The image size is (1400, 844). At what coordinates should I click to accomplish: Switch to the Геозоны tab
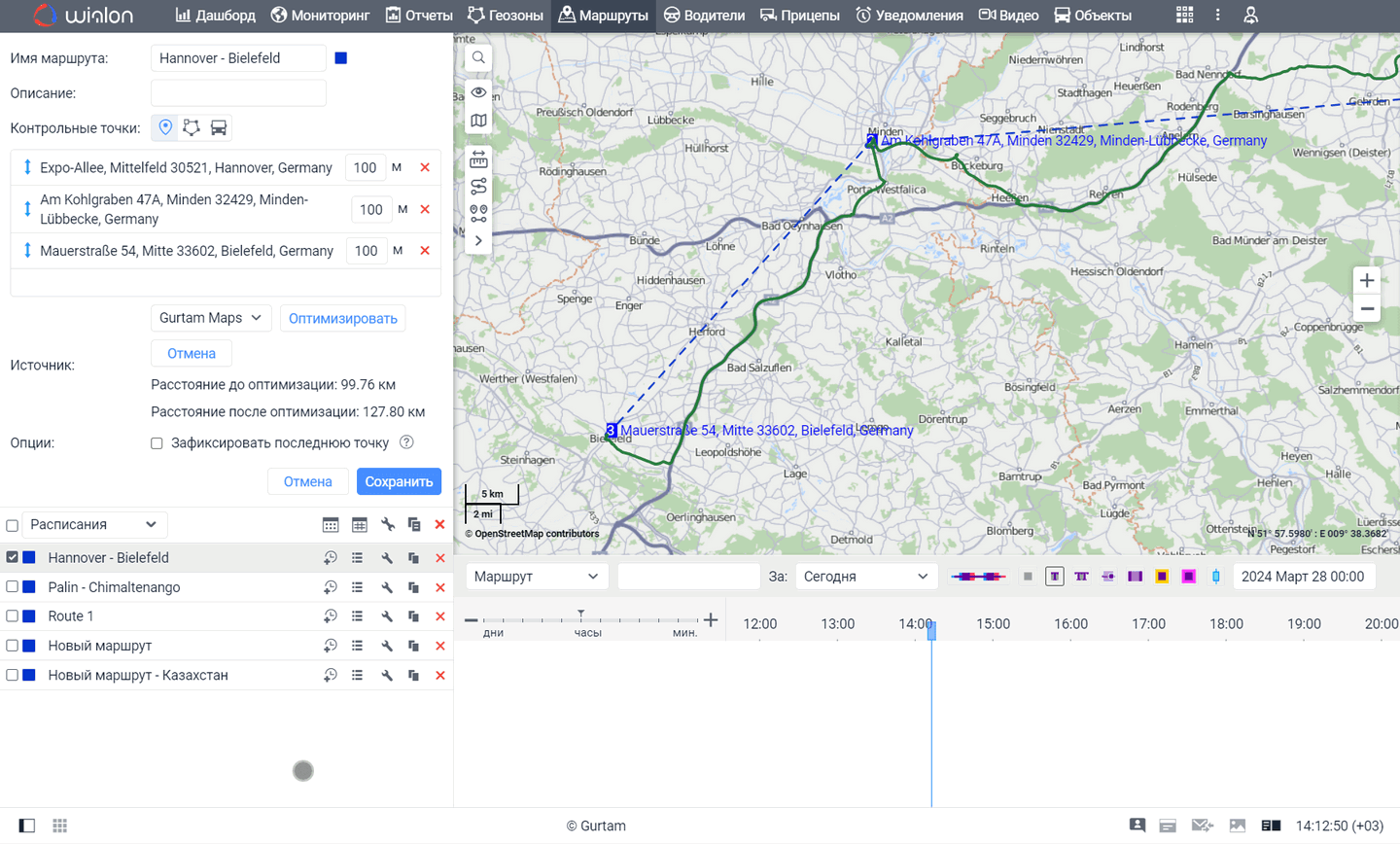click(x=507, y=16)
